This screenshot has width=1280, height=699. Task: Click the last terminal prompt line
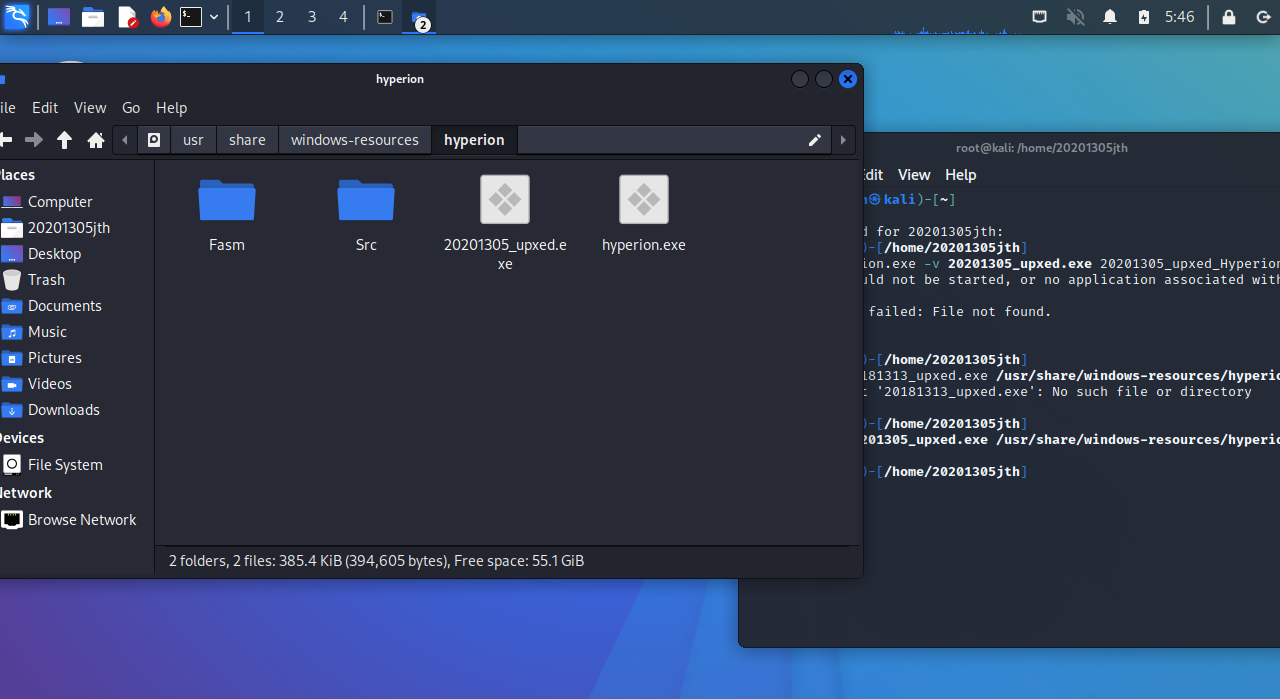pos(944,472)
